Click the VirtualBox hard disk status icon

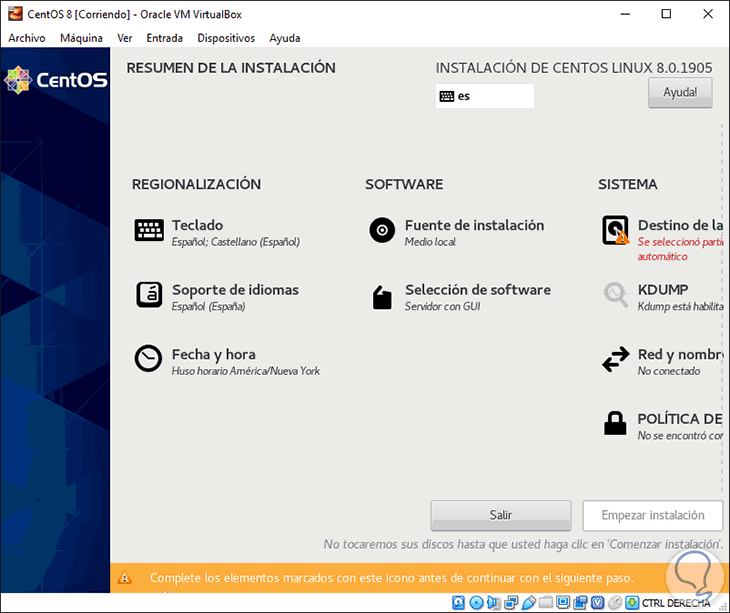pos(458,603)
